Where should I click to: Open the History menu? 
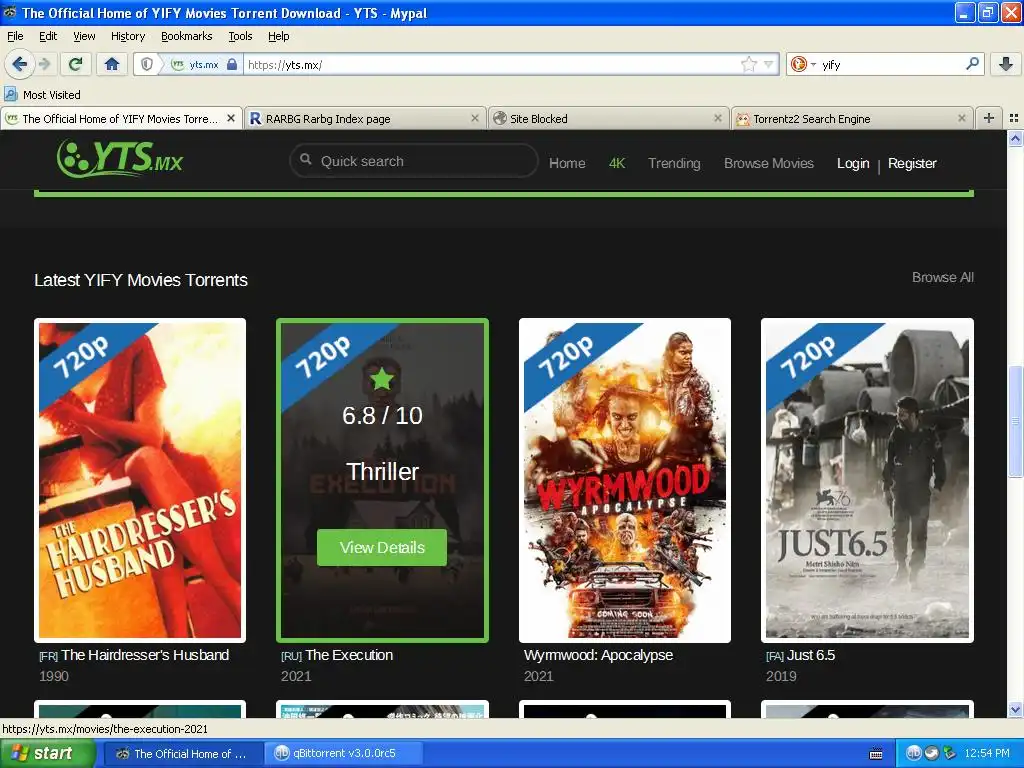click(x=128, y=36)
